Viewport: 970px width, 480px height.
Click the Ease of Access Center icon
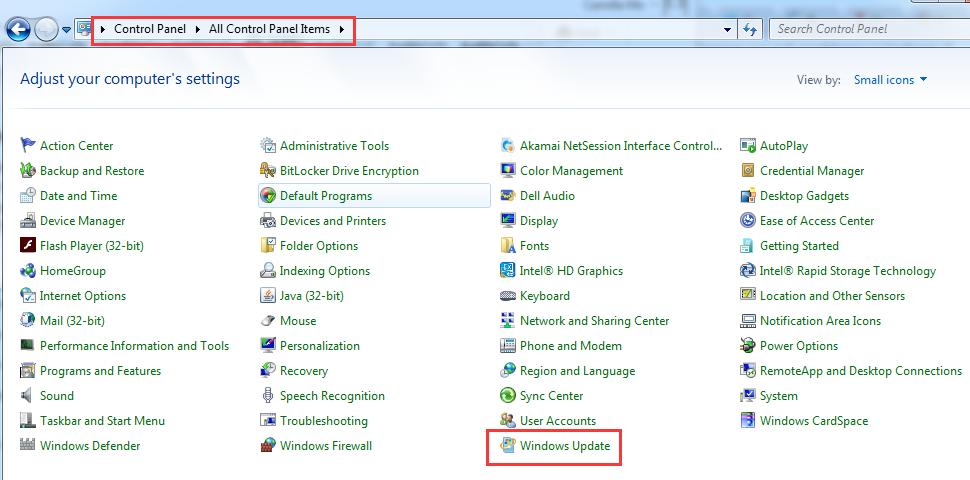click(748, 221)
